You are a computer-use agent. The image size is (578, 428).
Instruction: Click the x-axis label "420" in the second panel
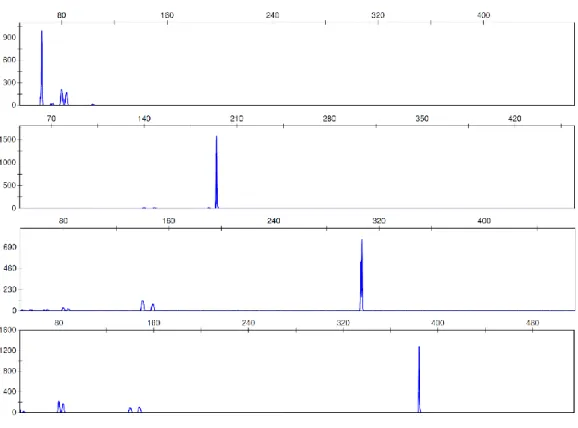tap(515, 118)
